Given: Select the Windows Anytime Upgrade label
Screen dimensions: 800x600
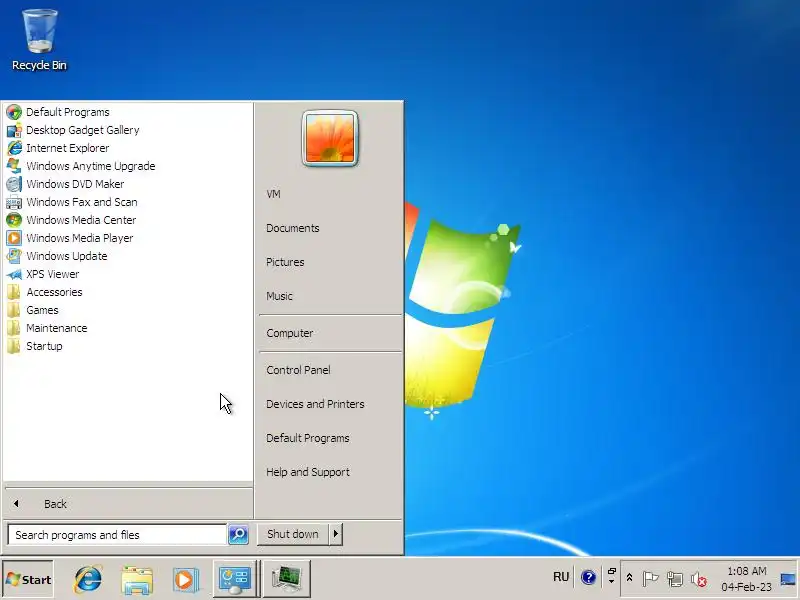Looking at the screenshot, I should pyautogui.click(x=91, y=166).
